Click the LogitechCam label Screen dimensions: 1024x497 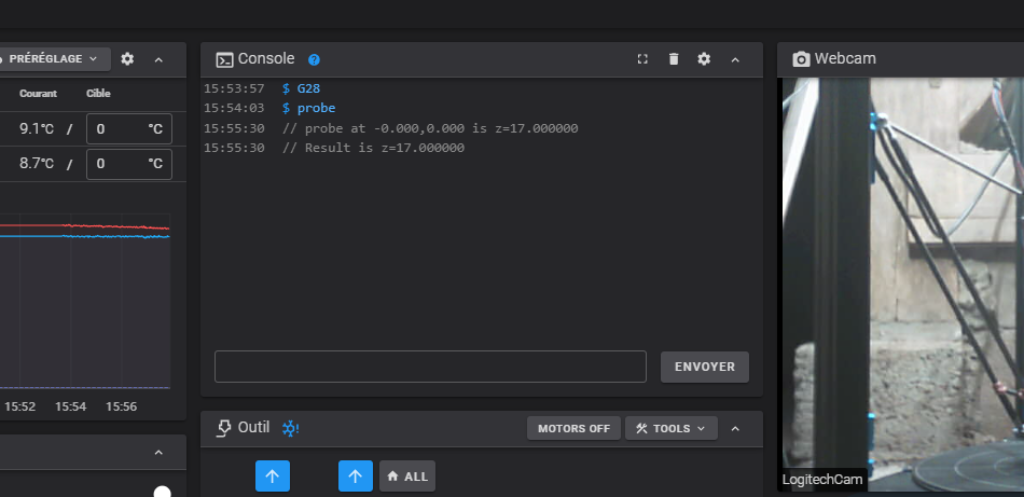(822, 479)
